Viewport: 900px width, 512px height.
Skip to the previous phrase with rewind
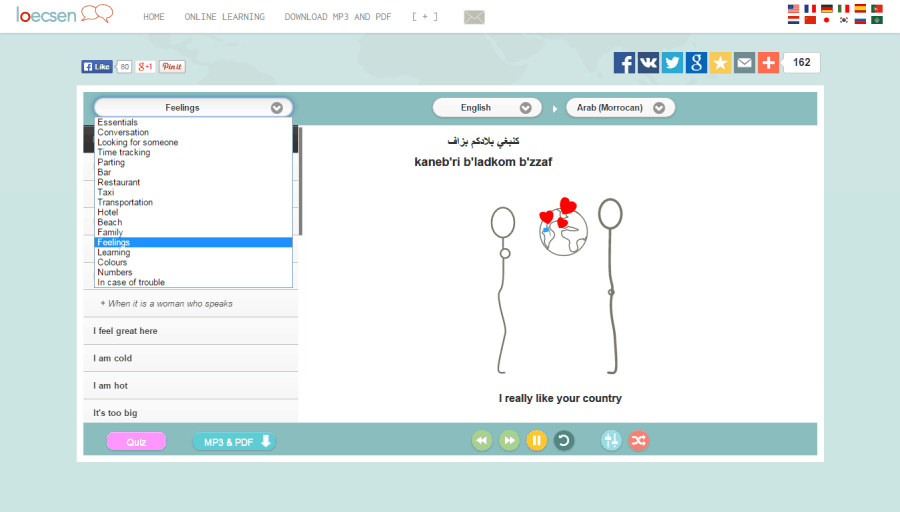click(482, 441)
